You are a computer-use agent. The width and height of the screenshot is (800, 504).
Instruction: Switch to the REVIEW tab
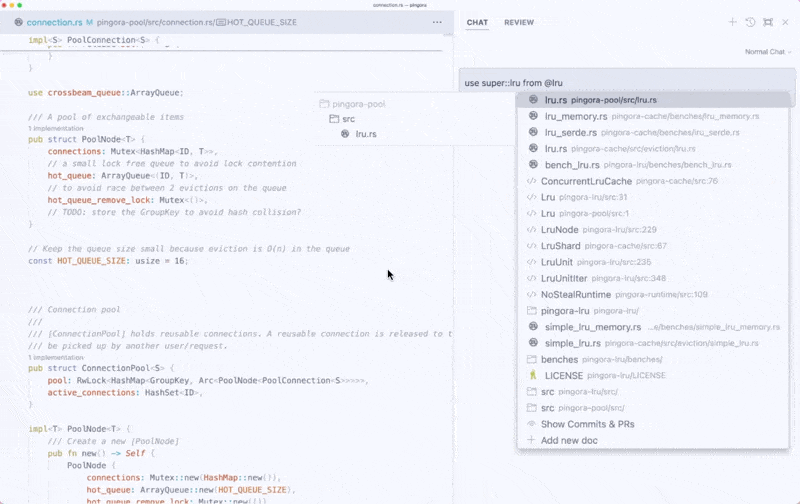point(518,22)
